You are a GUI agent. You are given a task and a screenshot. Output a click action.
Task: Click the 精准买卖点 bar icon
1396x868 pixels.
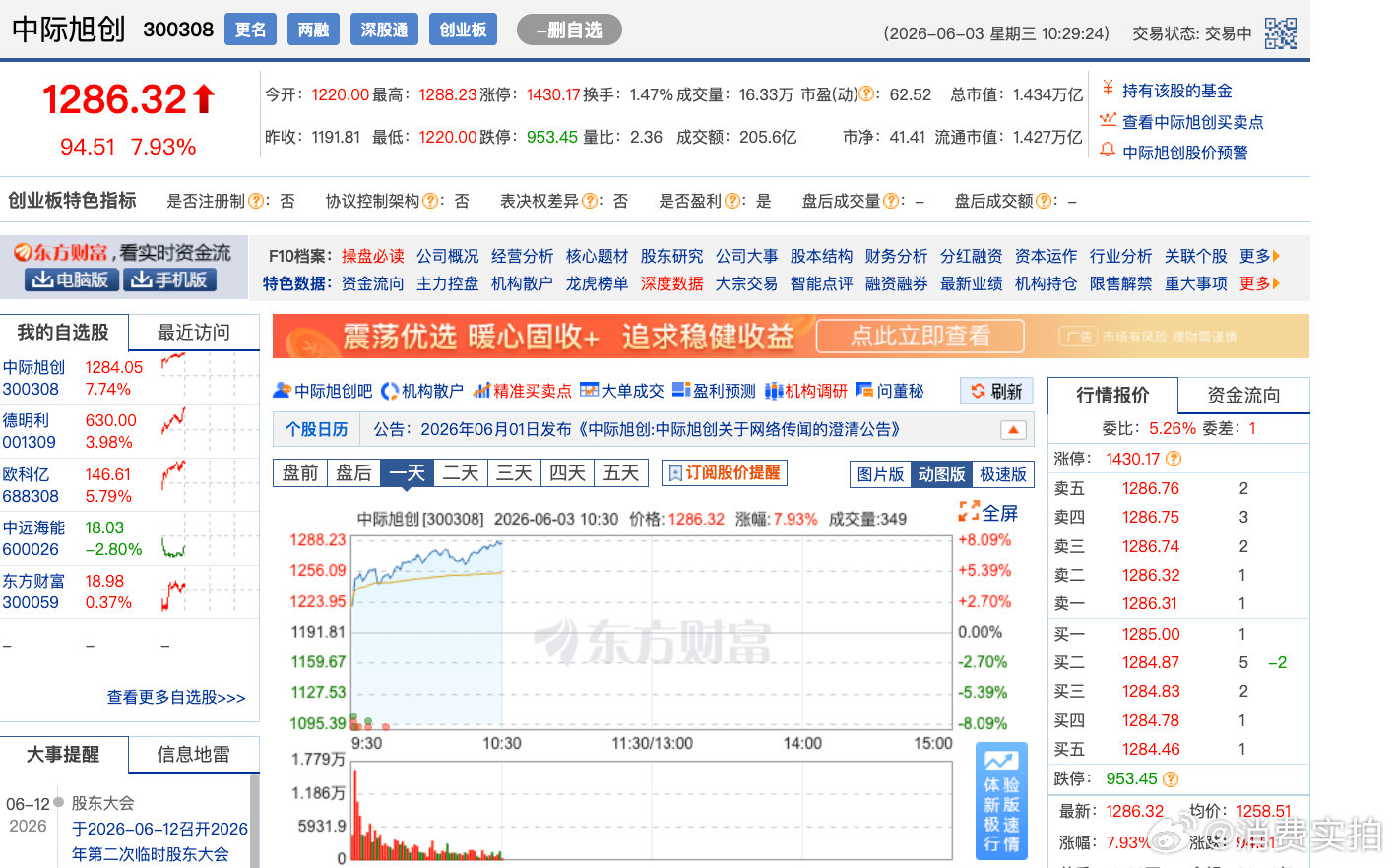481,391
